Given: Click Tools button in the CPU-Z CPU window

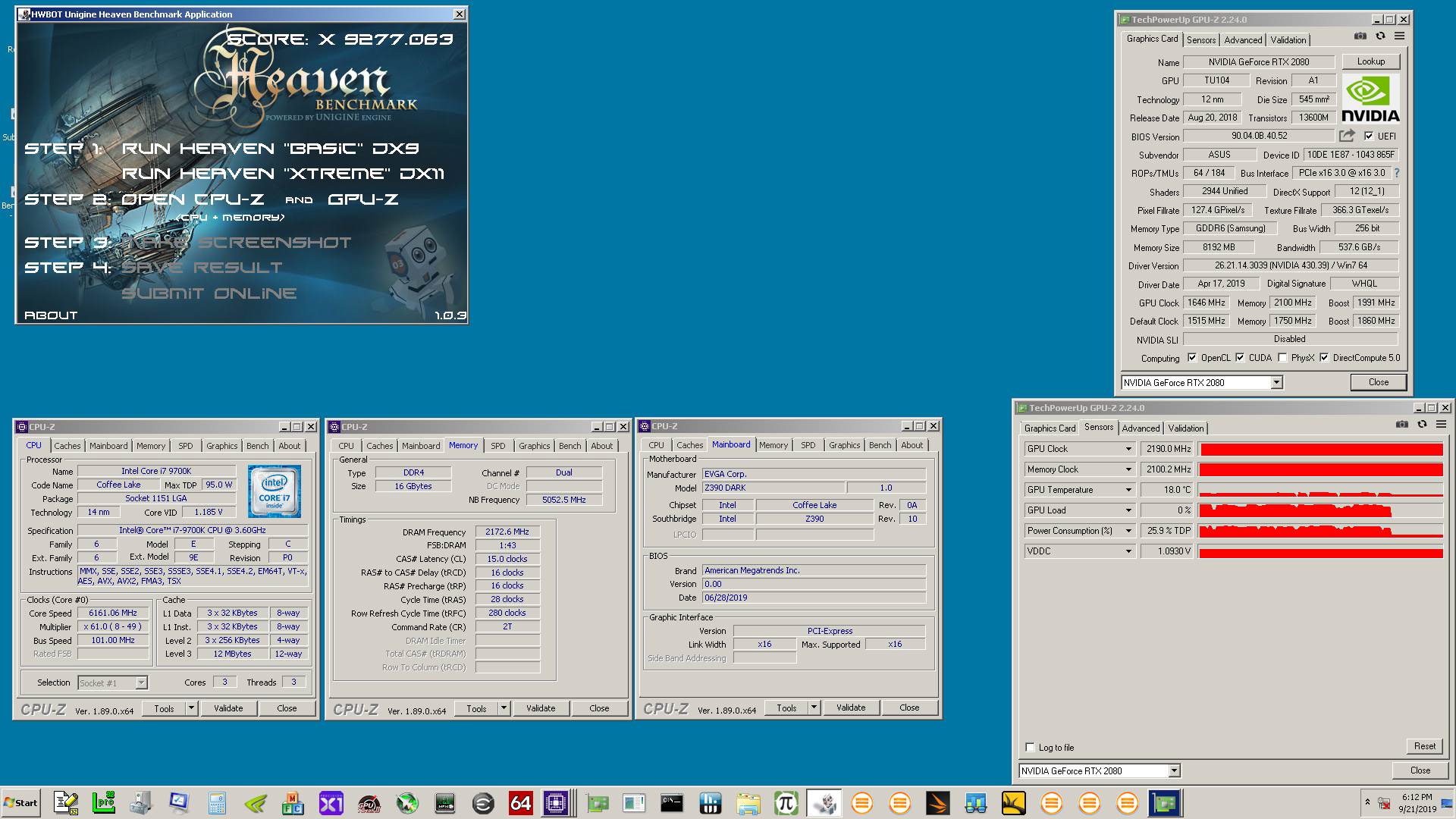Looking at the screenshot, I should click(165, 708).
